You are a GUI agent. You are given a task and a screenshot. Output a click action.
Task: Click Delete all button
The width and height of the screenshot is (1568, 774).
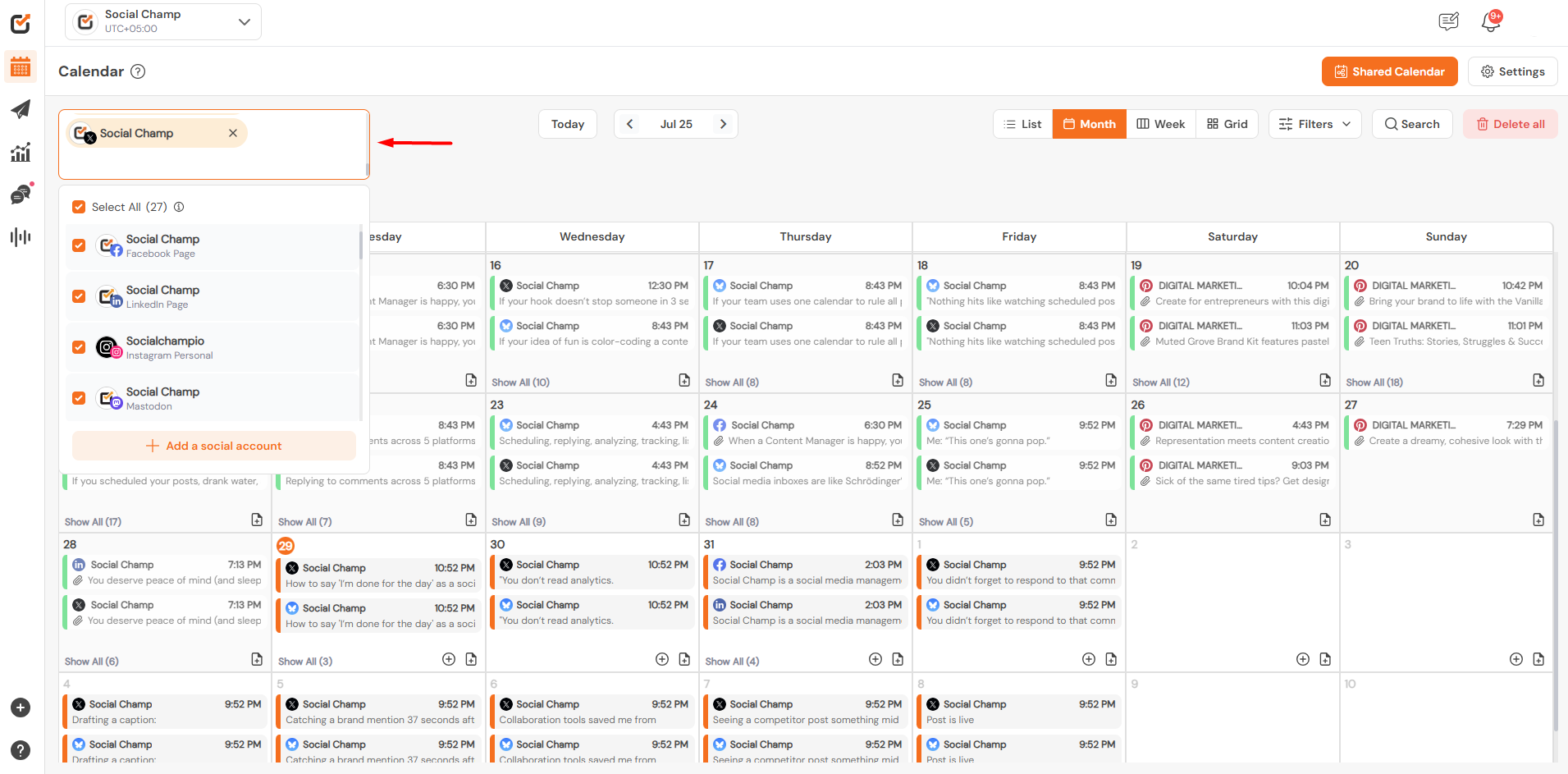point(1511,124)
